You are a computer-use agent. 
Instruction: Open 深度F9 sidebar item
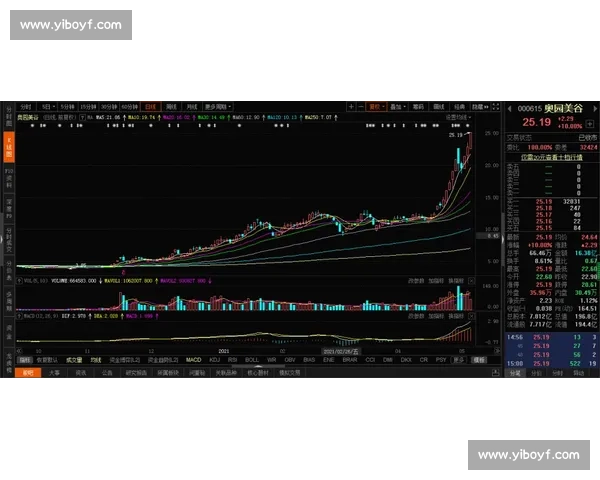pyautogui.click(x=9, y=209)
